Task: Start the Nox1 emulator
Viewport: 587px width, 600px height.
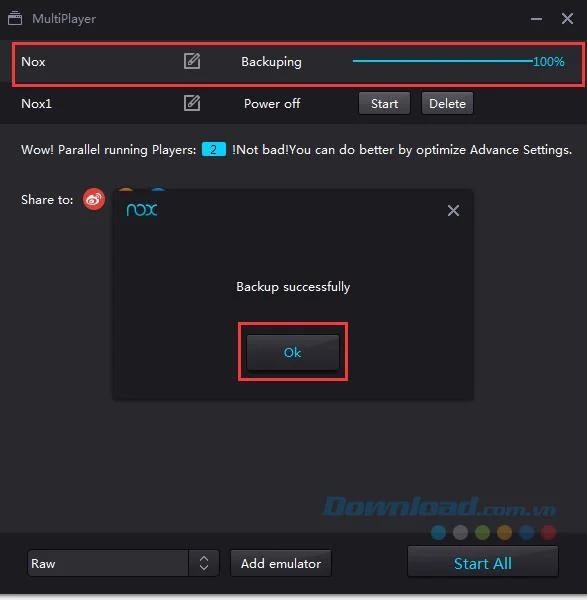Action: 384,103
